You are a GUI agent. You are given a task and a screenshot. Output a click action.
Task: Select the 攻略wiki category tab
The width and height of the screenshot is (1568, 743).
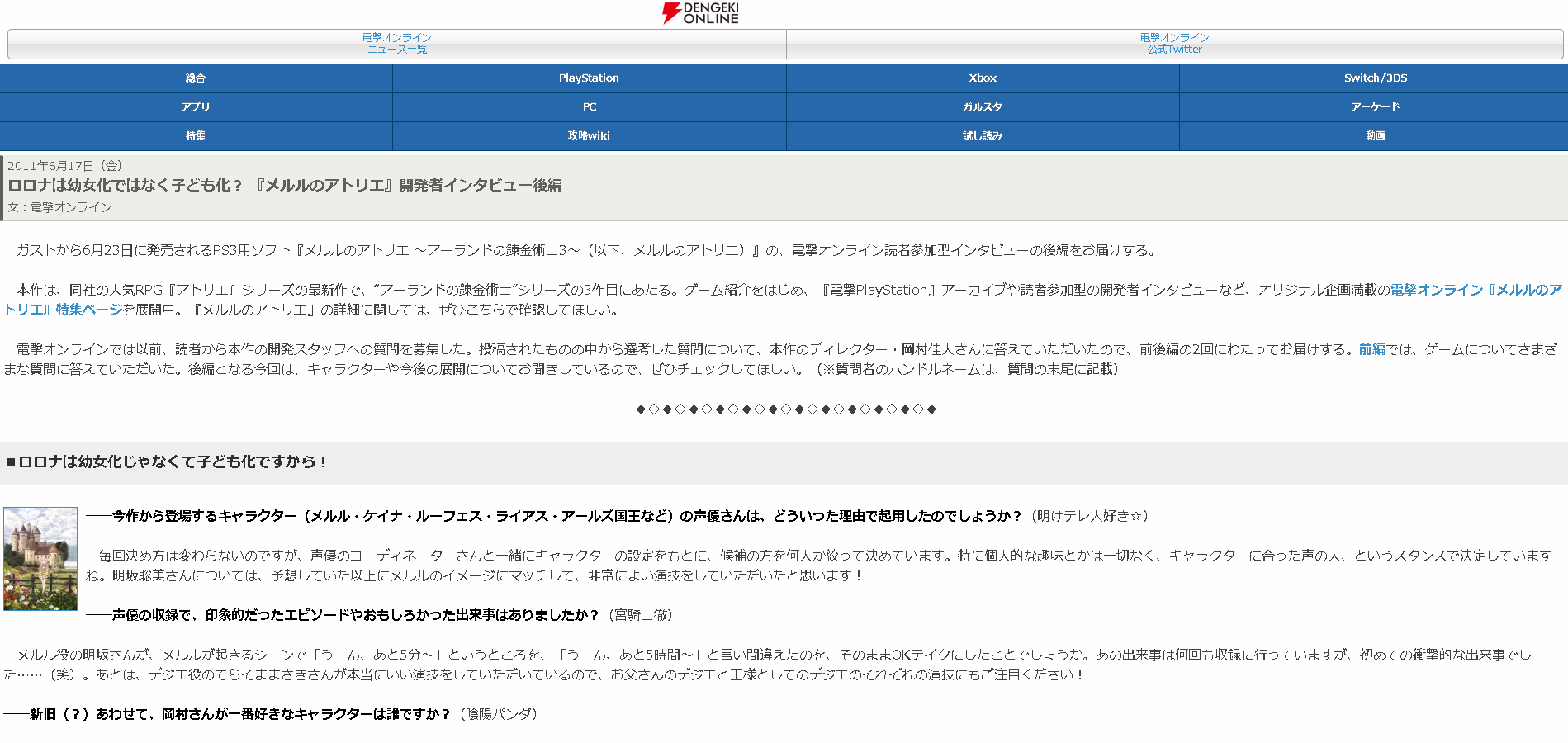point(589,136)
